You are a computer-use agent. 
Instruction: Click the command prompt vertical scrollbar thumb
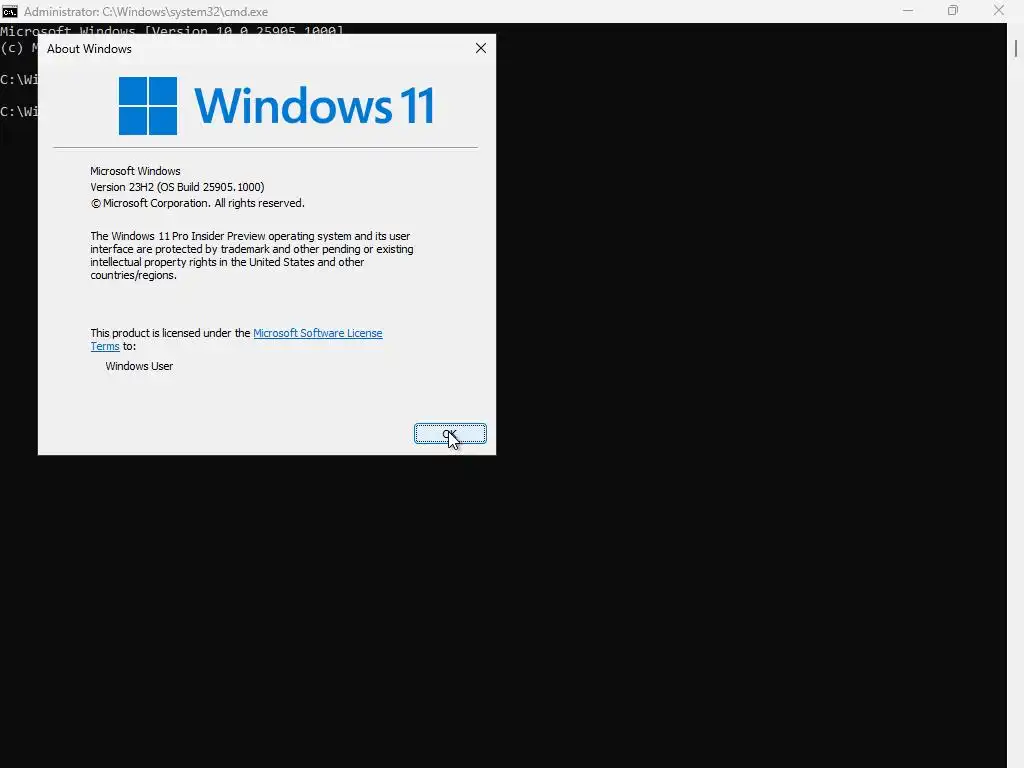(x=1016, y=49)
